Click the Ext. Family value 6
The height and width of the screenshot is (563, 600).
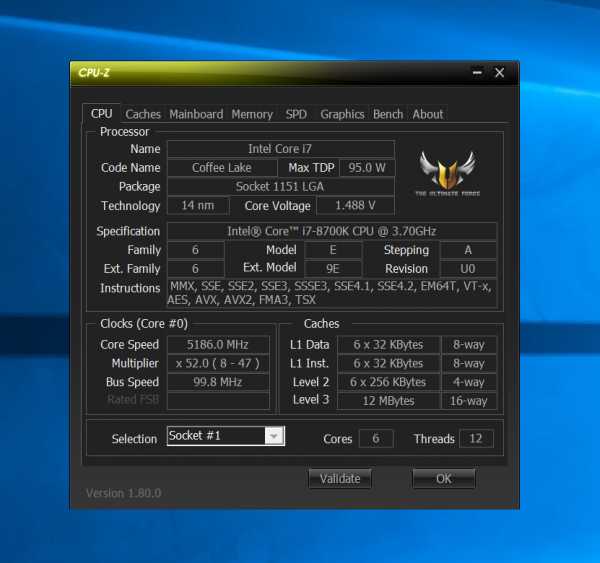click(196, 269)
